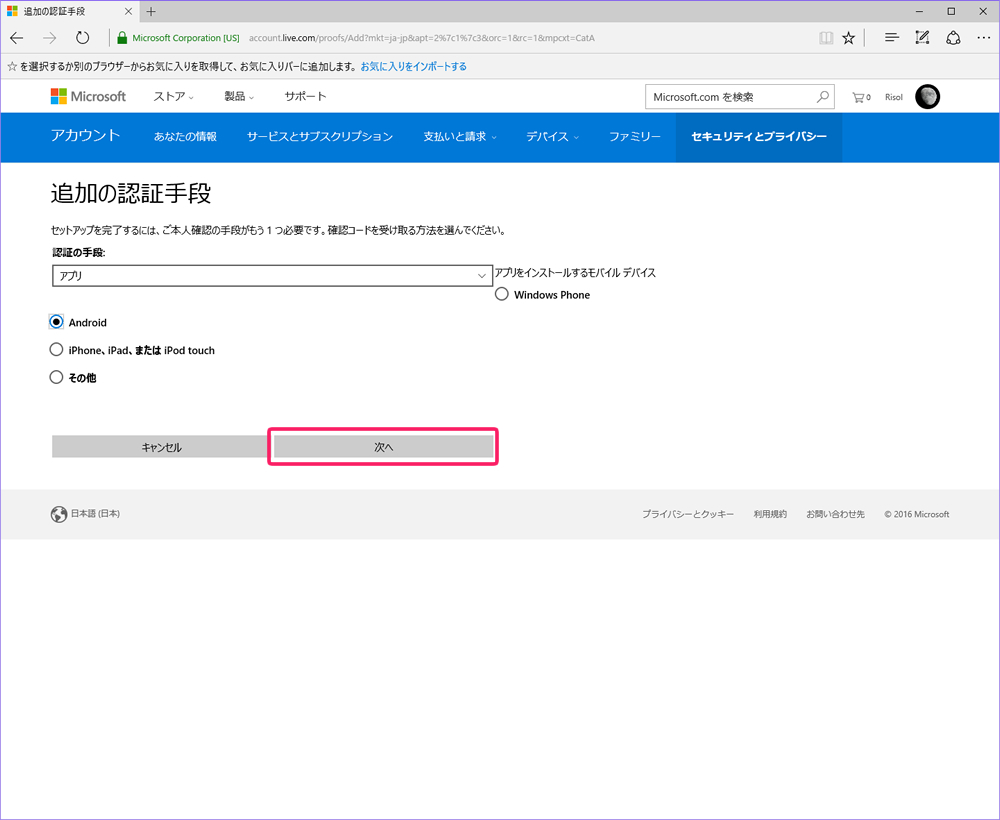The height and width of the screenshot is (820, 1000).
Task: Close the 追加の認証手段 tab
Action: (128, 11)
